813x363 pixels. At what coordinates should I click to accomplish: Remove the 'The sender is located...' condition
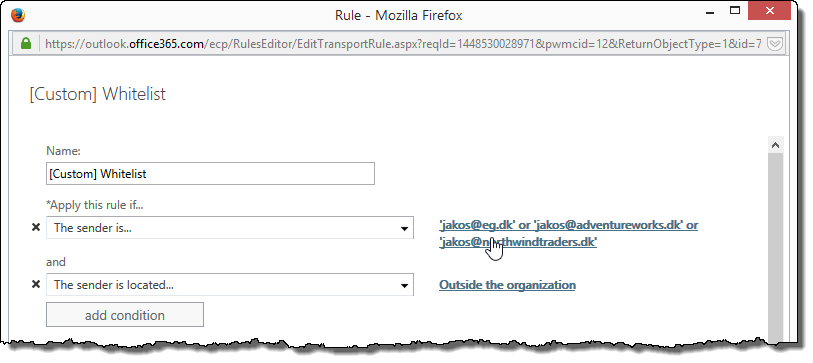click(36, 284)
